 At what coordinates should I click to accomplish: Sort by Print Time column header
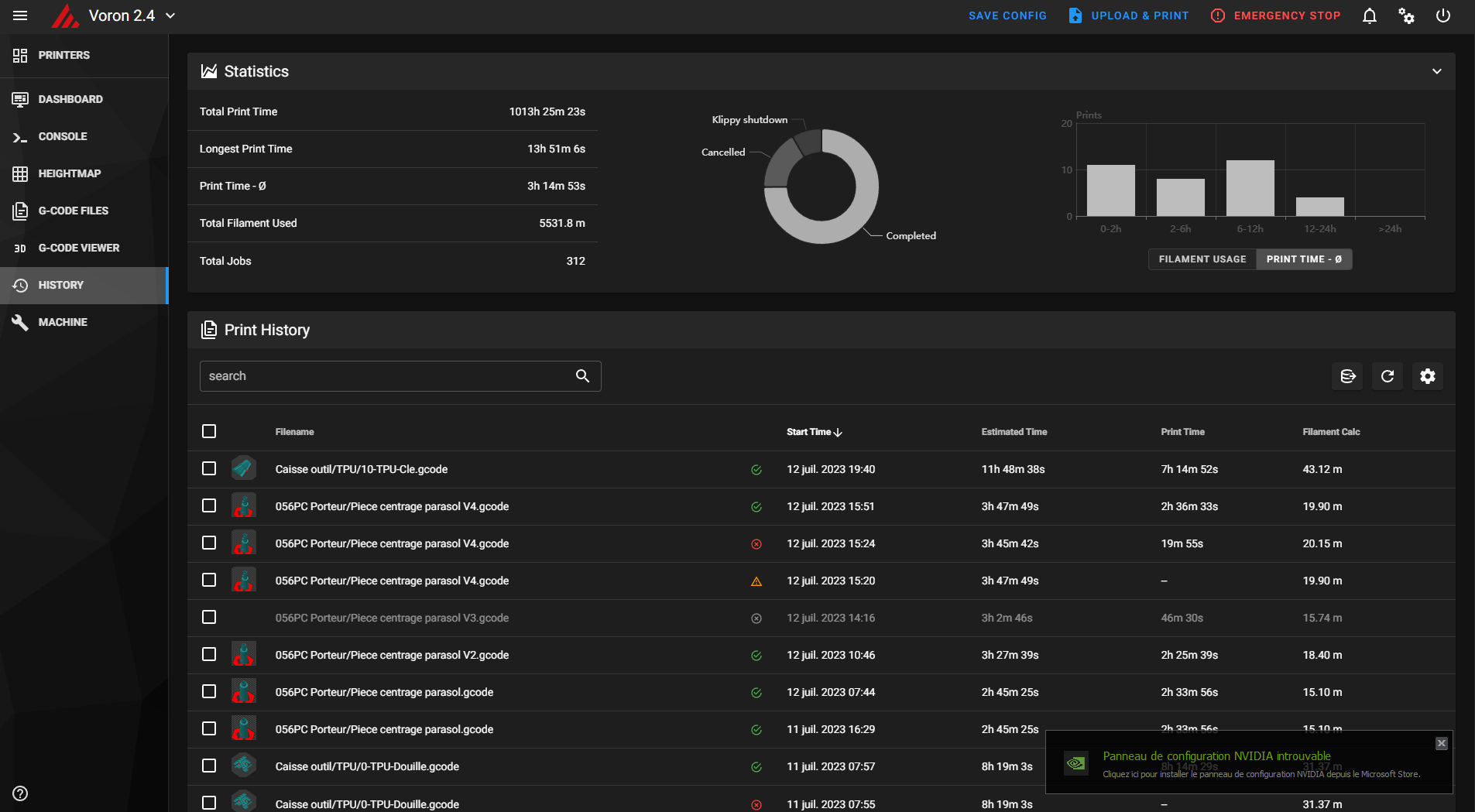(x=1182, y=432)
